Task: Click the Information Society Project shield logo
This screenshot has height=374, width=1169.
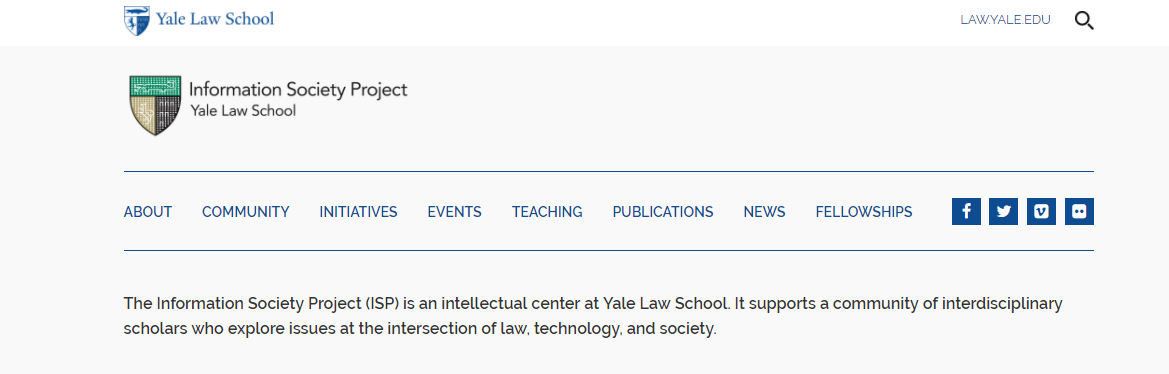Action: coord(155,105)
